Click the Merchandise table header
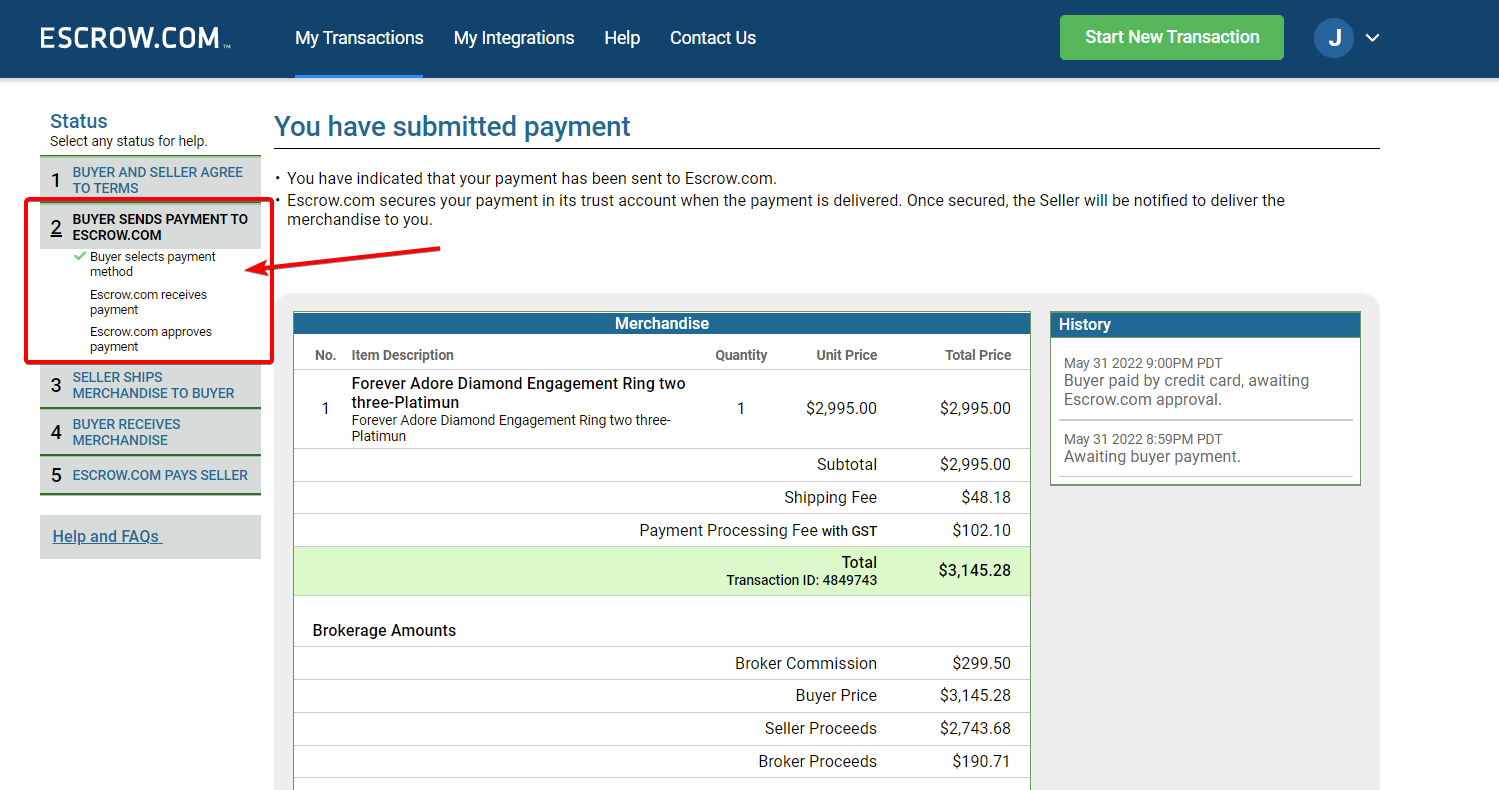 pos(662,323)
